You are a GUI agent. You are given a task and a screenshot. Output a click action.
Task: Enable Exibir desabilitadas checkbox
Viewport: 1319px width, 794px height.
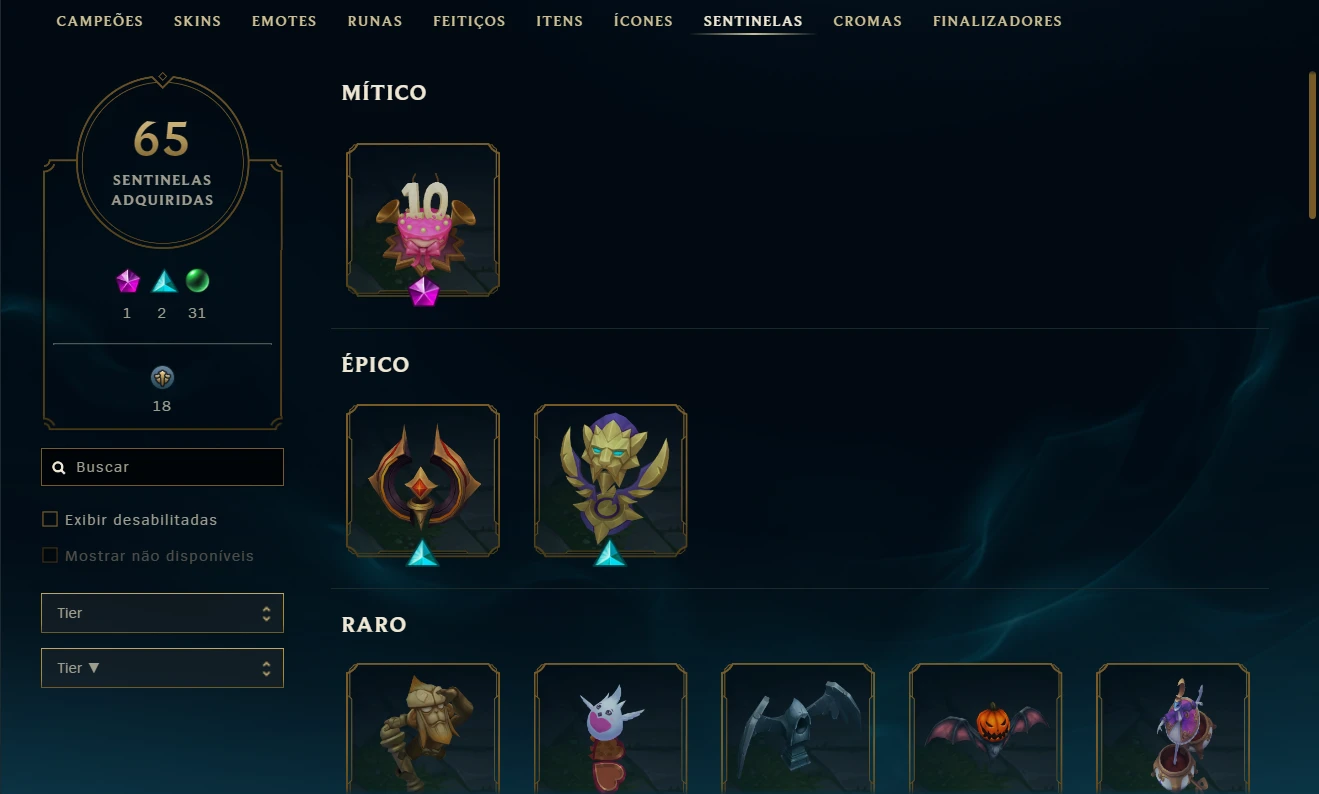pyautogui.click(x=49, y=519)
